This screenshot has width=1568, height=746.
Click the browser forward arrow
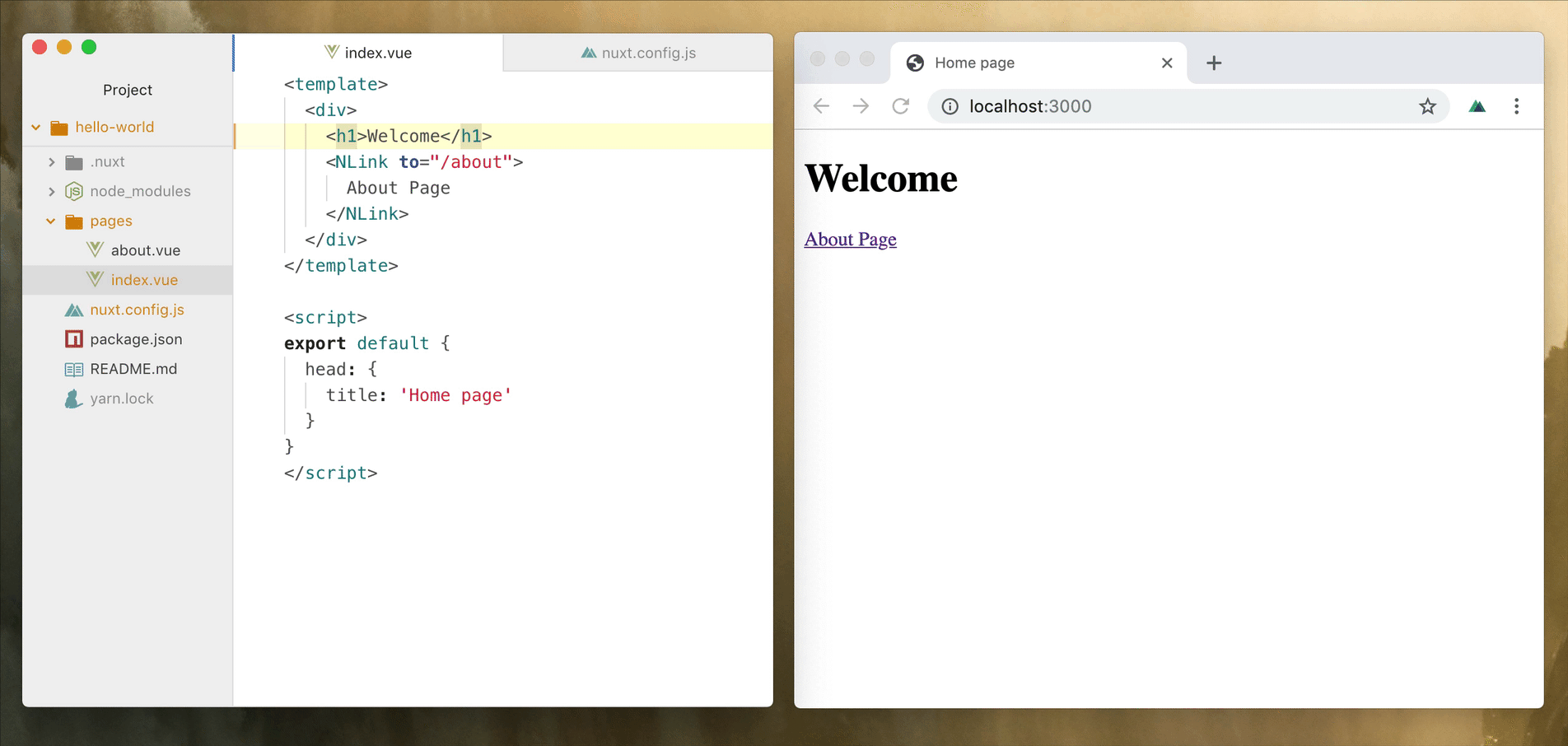861,106
